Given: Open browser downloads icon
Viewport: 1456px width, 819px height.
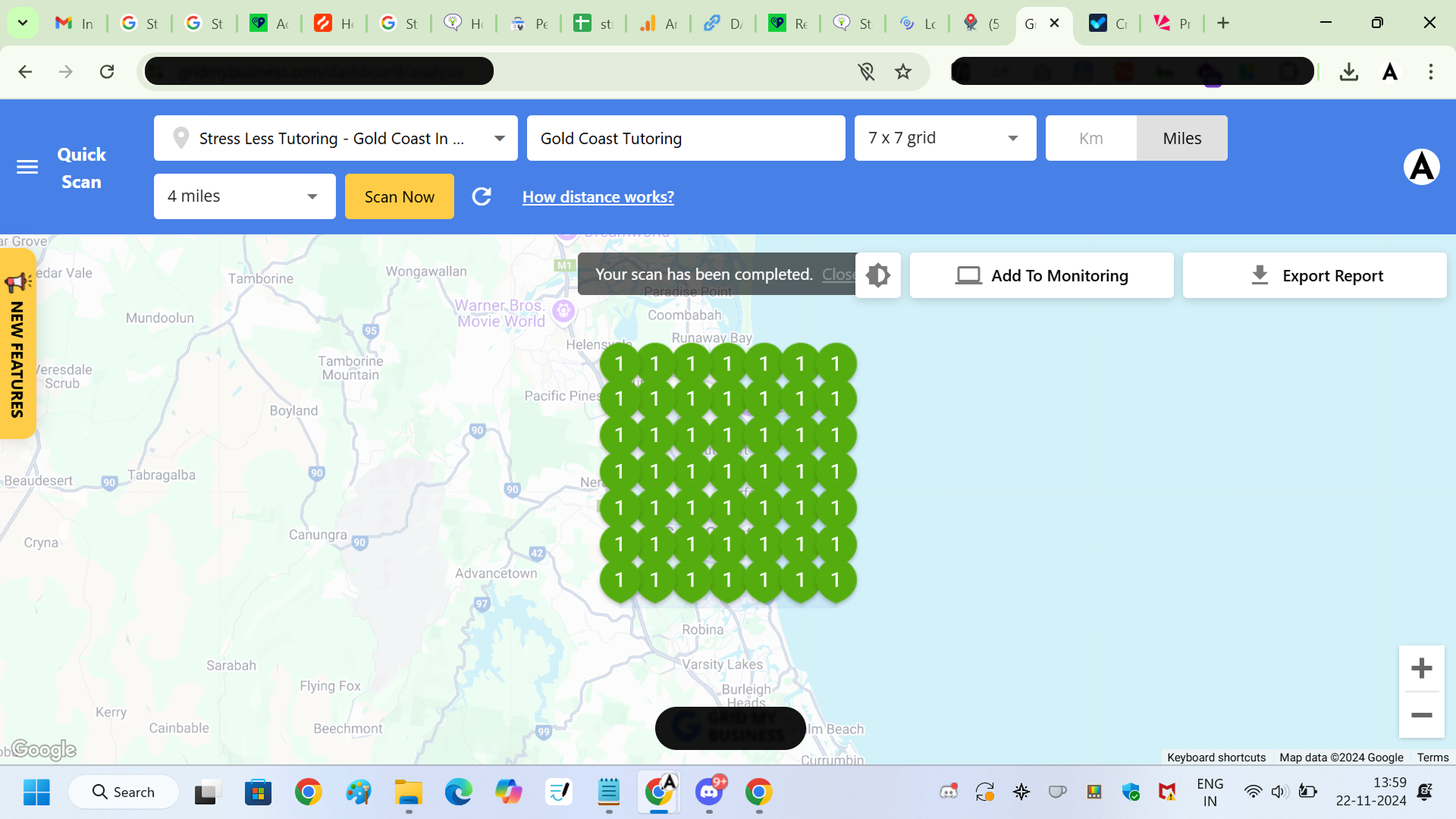Looking at the screenshot, I should click(x=1348, y=71).
